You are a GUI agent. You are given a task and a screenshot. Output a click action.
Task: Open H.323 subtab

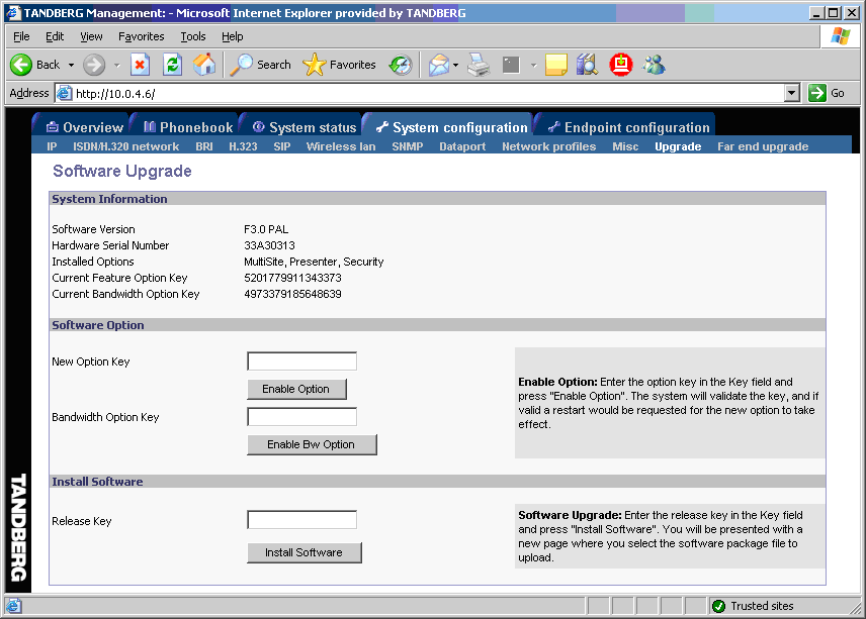[243, 146]
